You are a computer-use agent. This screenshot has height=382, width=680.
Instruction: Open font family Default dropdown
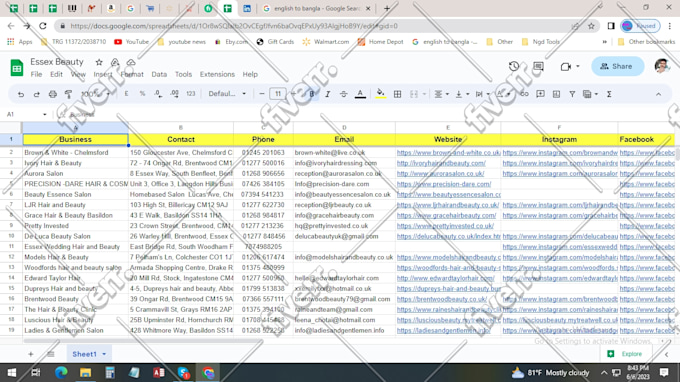[x=227, y=94]
